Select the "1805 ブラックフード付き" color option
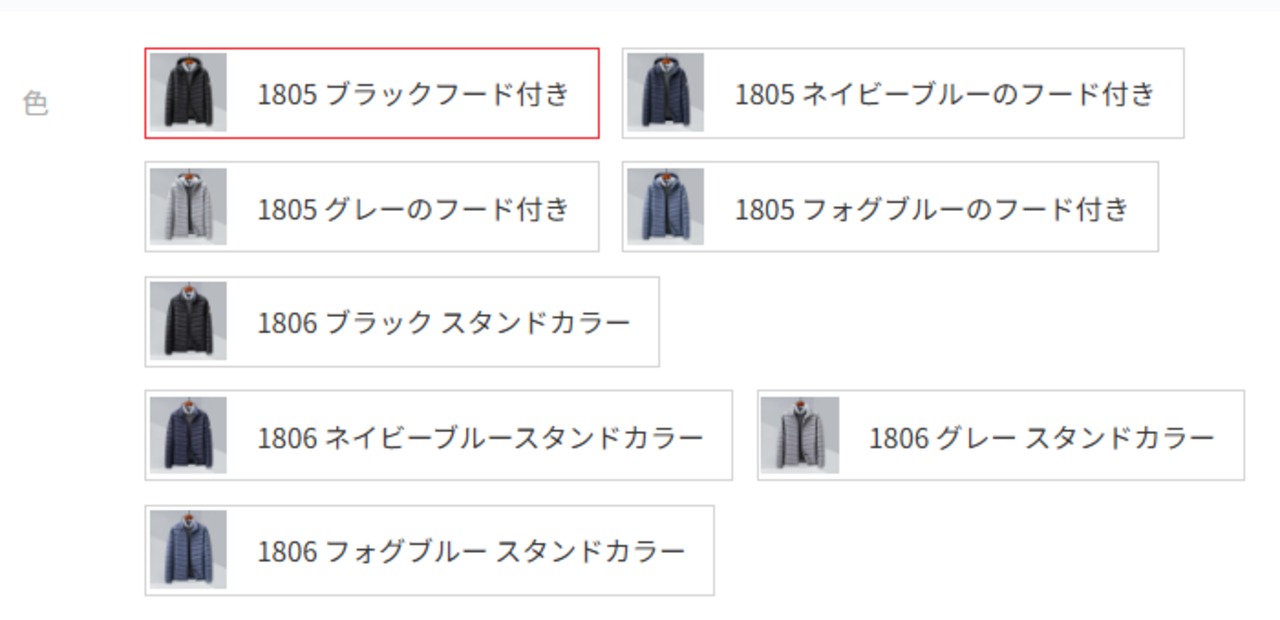Image resolution: width=1280 pixels, height=620 pixels. [x=413, y=94]
